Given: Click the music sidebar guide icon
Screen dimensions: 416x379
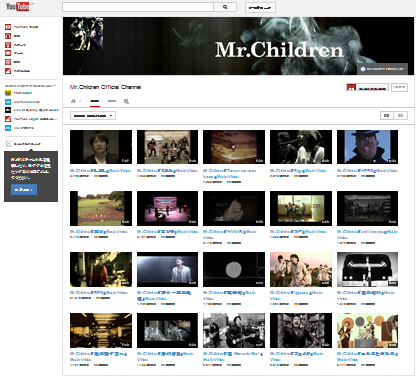Looking at the screenshot, I should tap(8, 36).
